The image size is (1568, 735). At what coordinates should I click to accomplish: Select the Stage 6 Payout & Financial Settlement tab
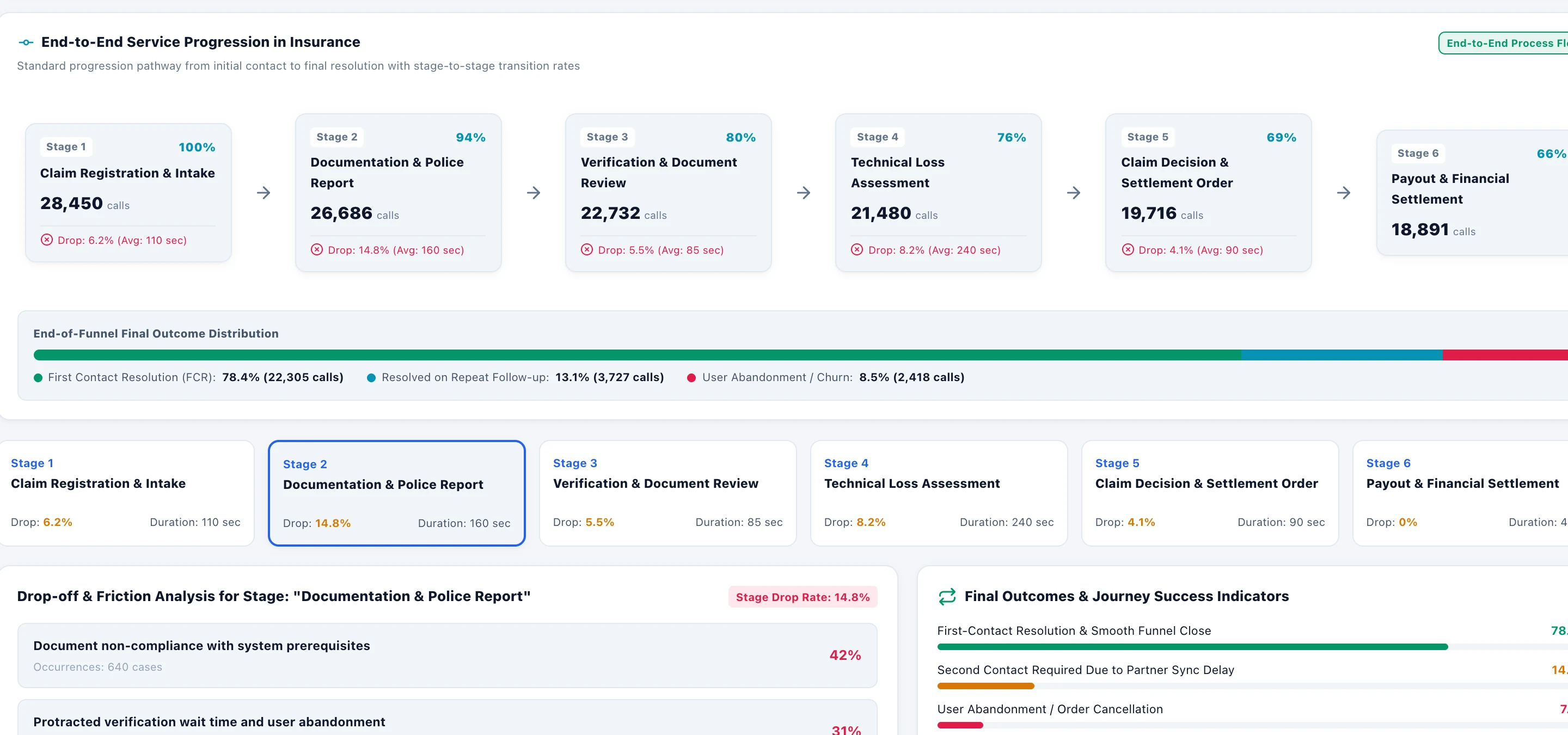1461,493
